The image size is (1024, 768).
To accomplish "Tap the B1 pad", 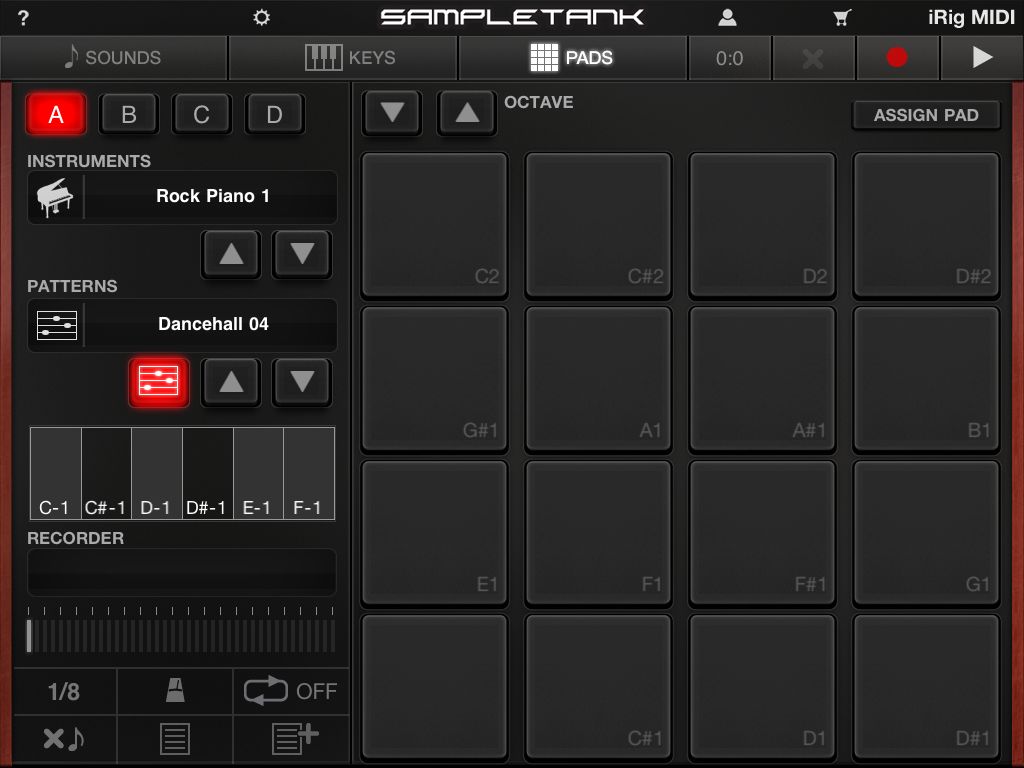I will [926, 379].
